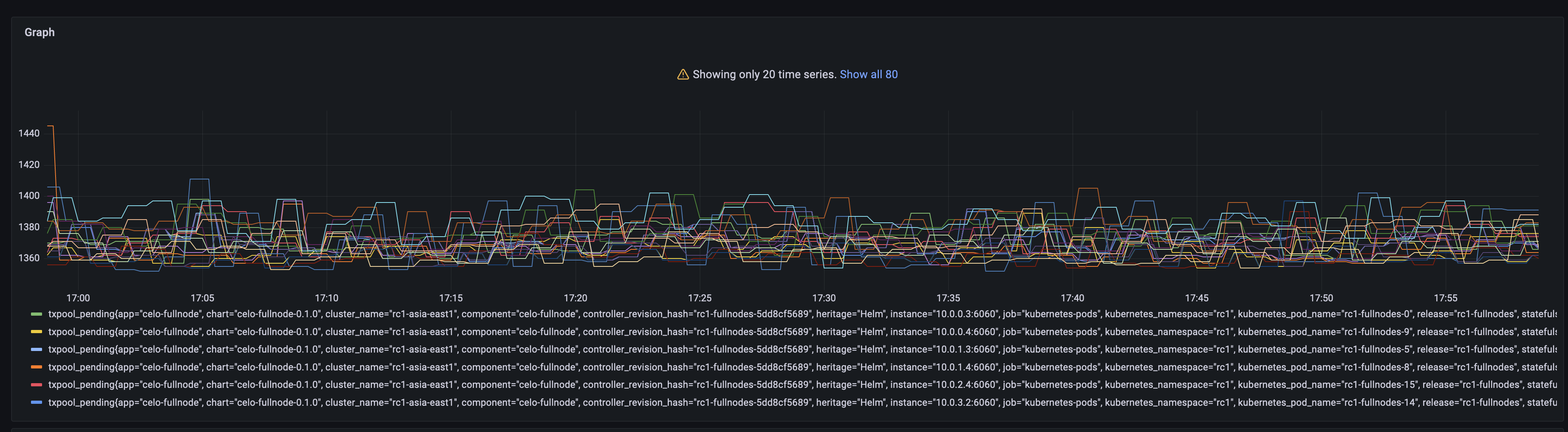
Task: Click the warning triangle icon
Action: (x=683, y=74)
